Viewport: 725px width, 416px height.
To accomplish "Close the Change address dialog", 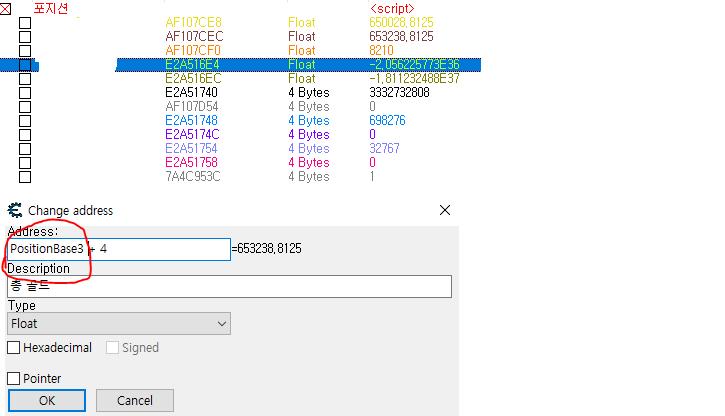I will [445, 210].
